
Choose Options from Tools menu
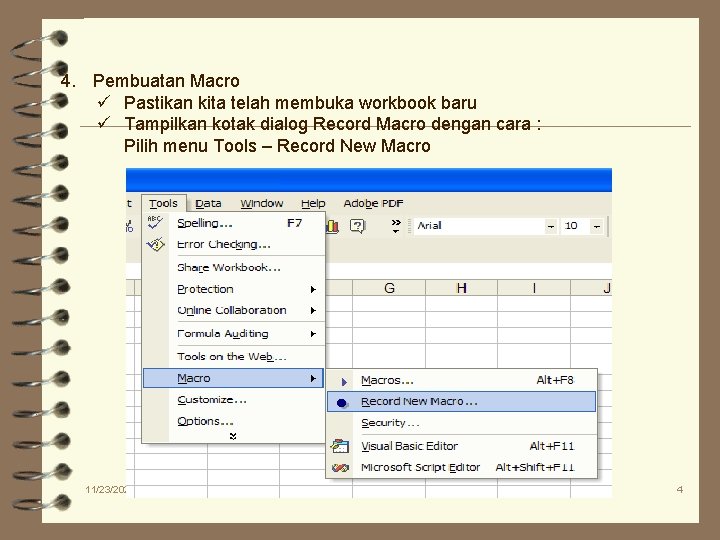pyautogui.click(x=233, y=421)
